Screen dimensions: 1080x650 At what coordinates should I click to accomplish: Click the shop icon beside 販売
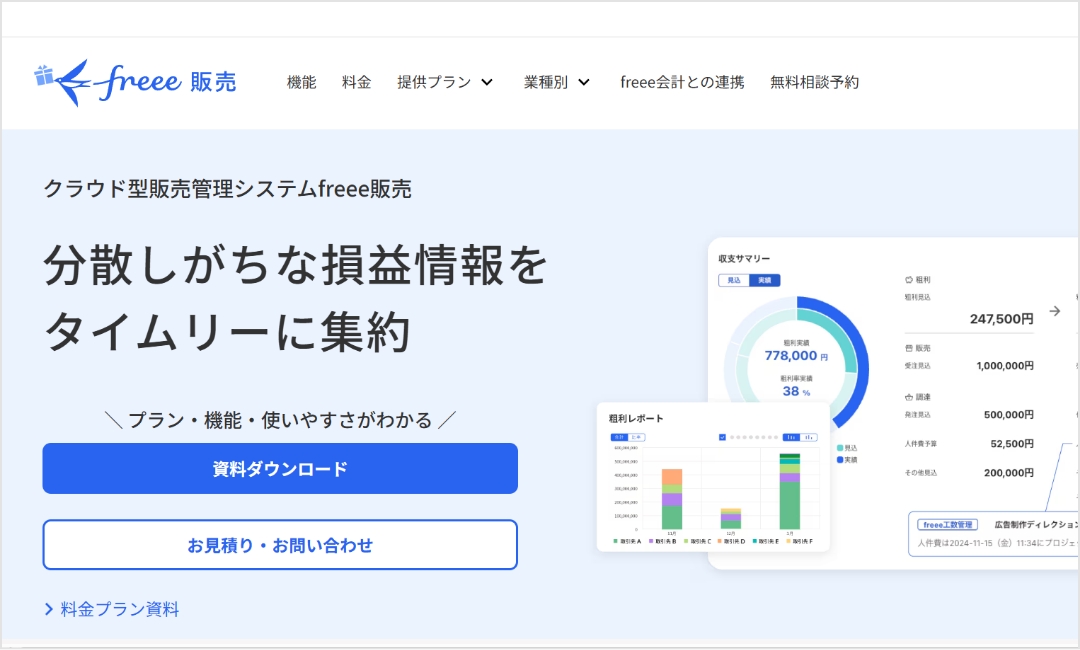(x=908, y=348)
